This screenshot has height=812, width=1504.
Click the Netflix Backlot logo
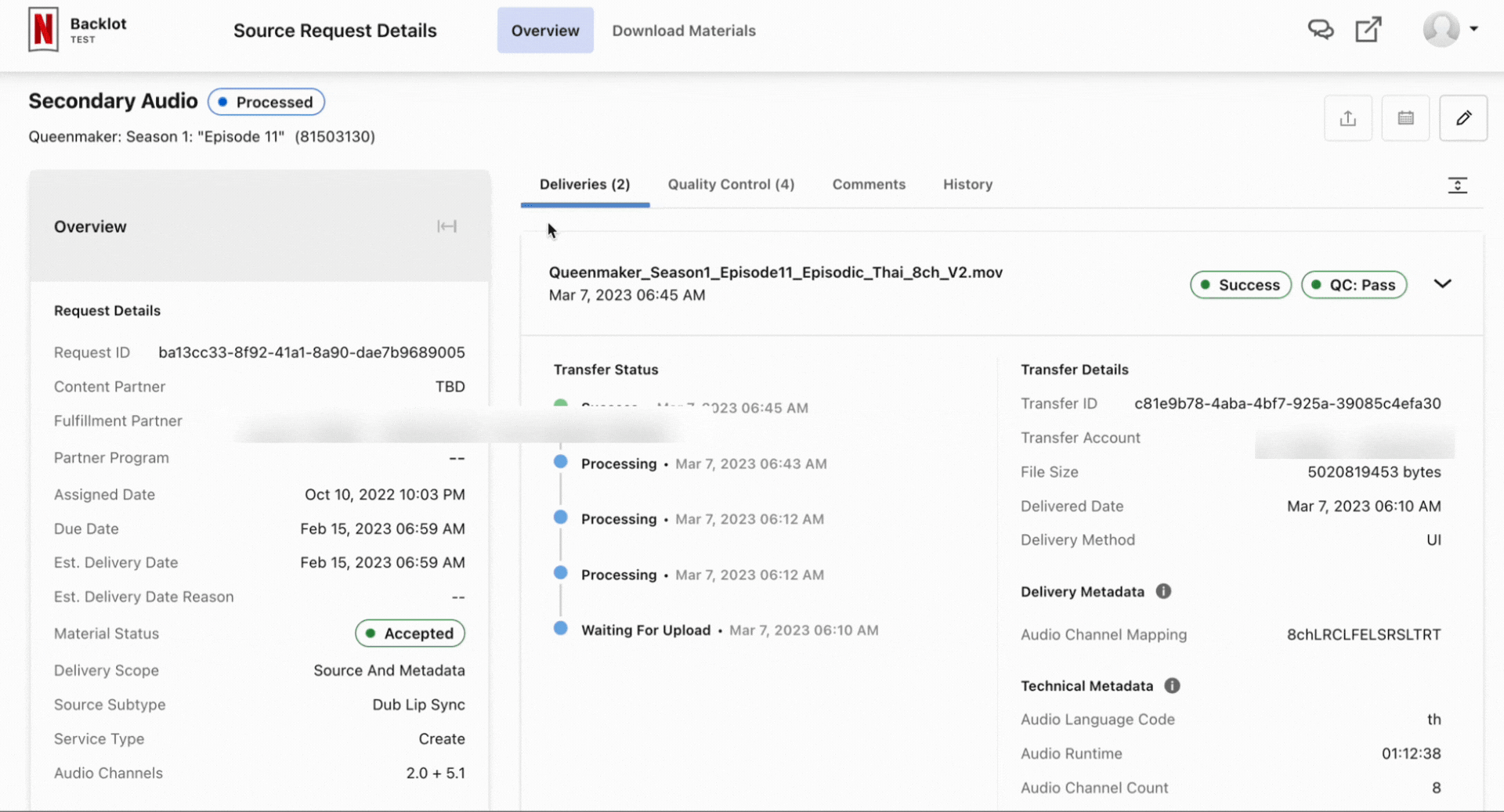(44, 30)
